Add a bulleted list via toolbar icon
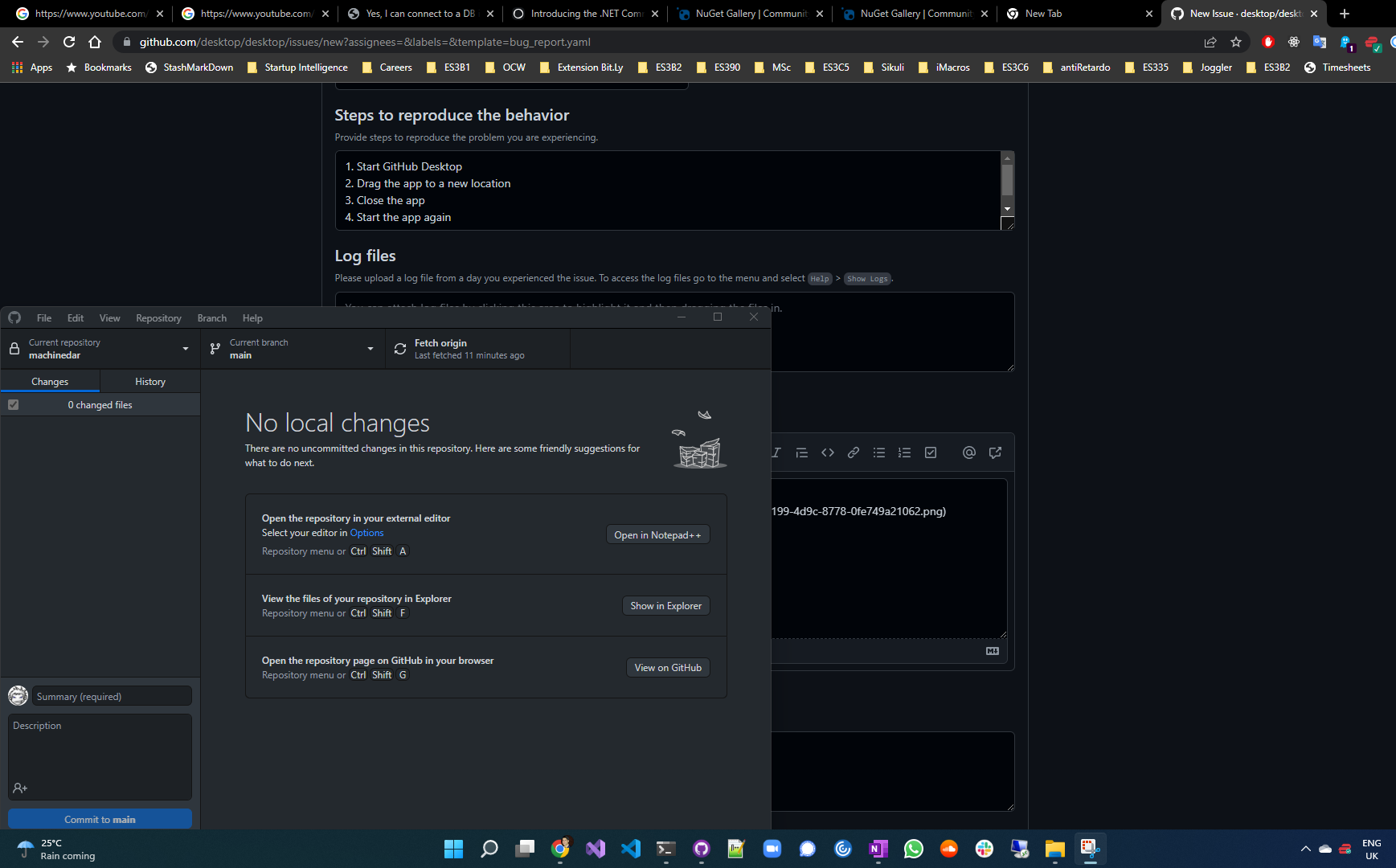The image size is (1396, 868). (x=879, y=452)
